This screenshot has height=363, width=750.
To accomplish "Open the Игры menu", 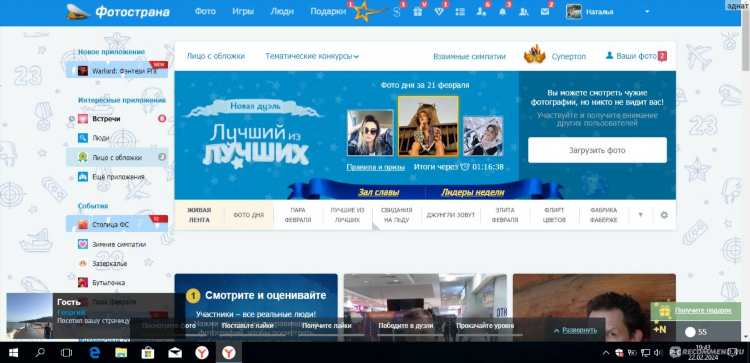I will click(x=243, y=11).
